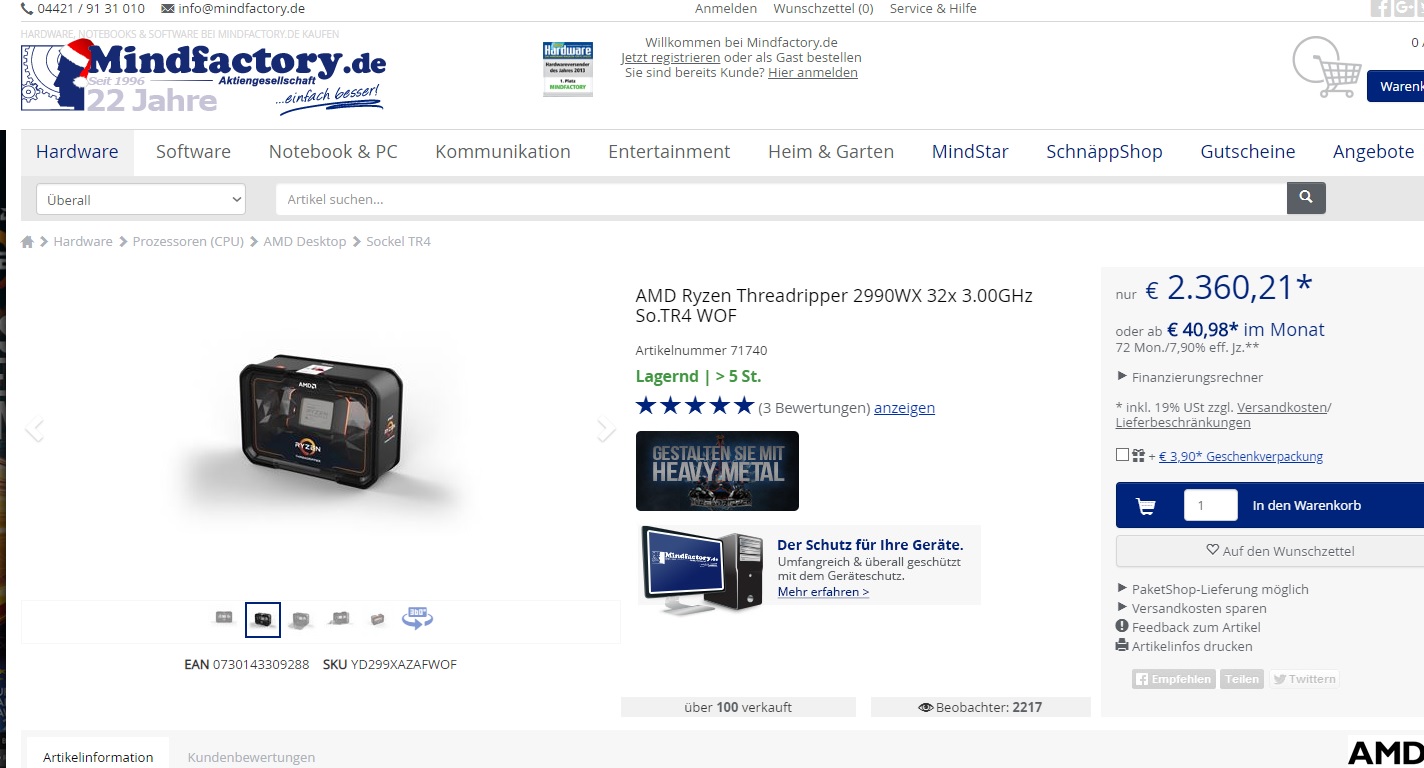Click Hier anmelden link
The width and height of the screenshot is (1424, 768).
[x=813, y=72]
